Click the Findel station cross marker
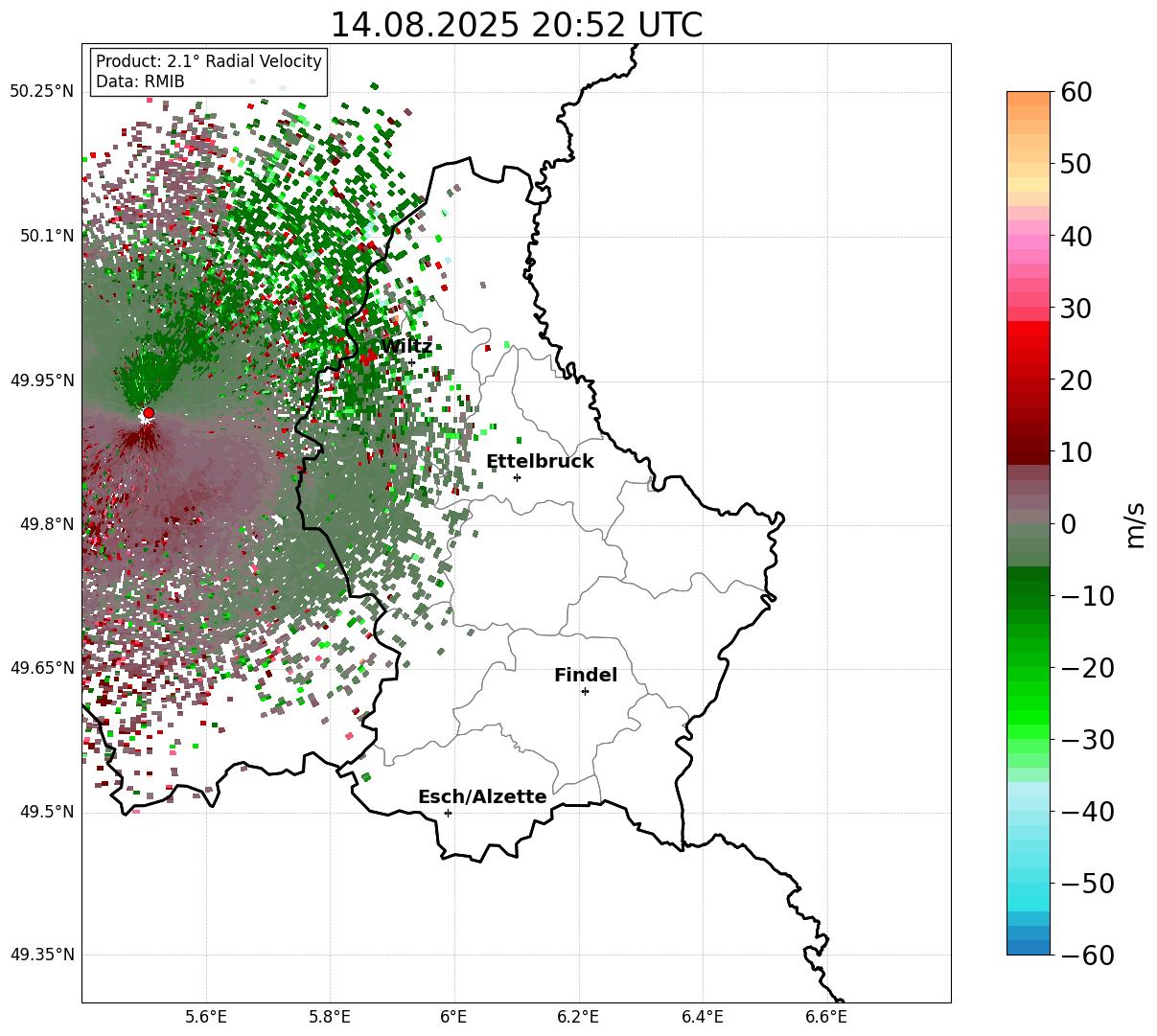Image resolution: width=1157 pixels, height=1036 pixels. (585, 691)
